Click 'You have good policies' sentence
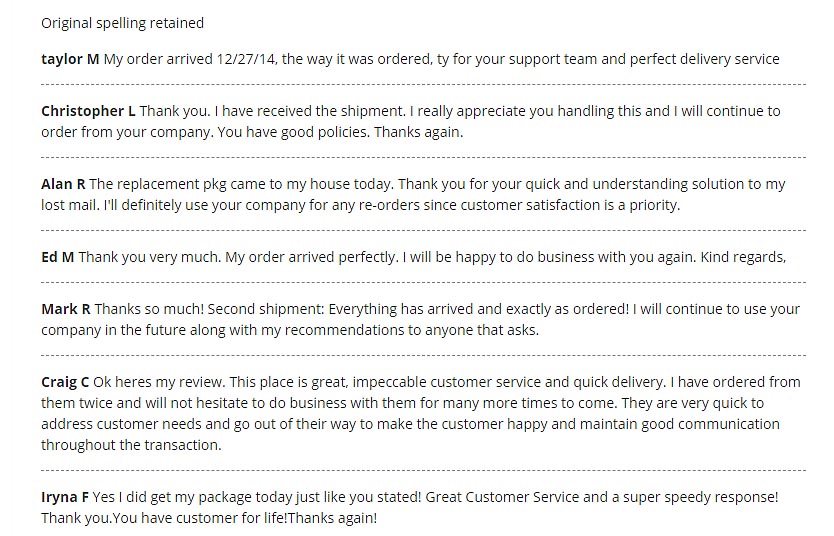Screen dimensions: 834x536 pyautogui.click(x=293, y=132)
